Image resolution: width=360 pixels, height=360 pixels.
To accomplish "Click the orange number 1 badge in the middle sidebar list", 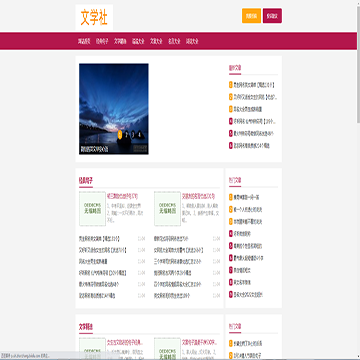I will 231,197.
